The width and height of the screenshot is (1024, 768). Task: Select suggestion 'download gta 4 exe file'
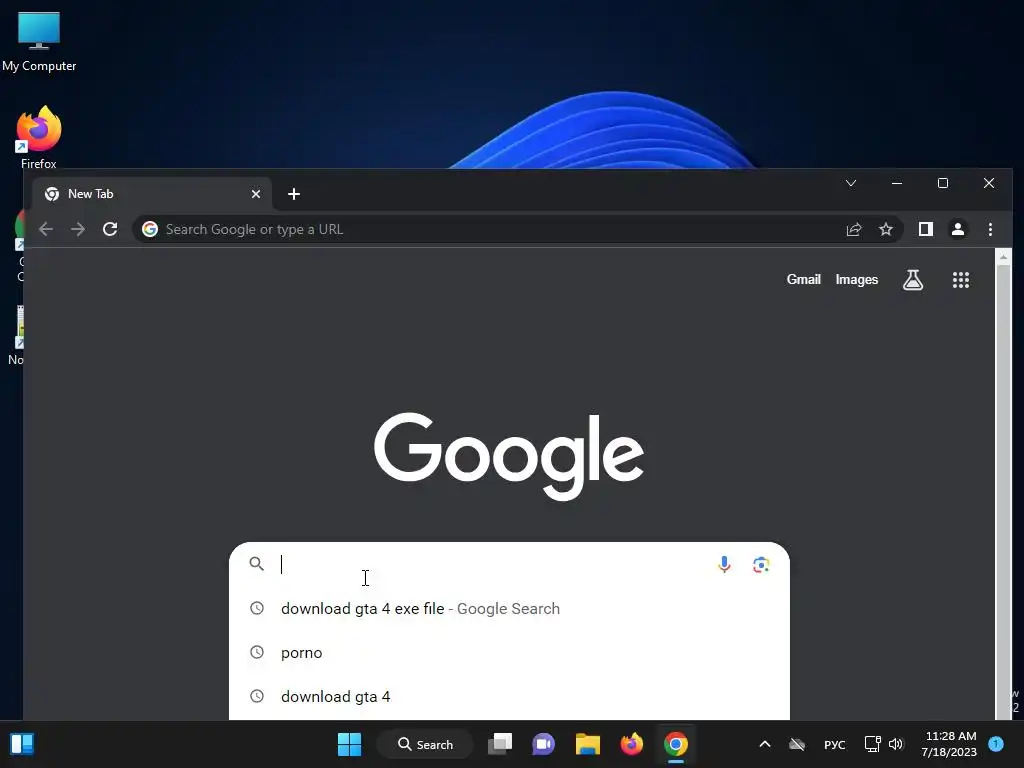pyautogui.click(x=509, y=609)
